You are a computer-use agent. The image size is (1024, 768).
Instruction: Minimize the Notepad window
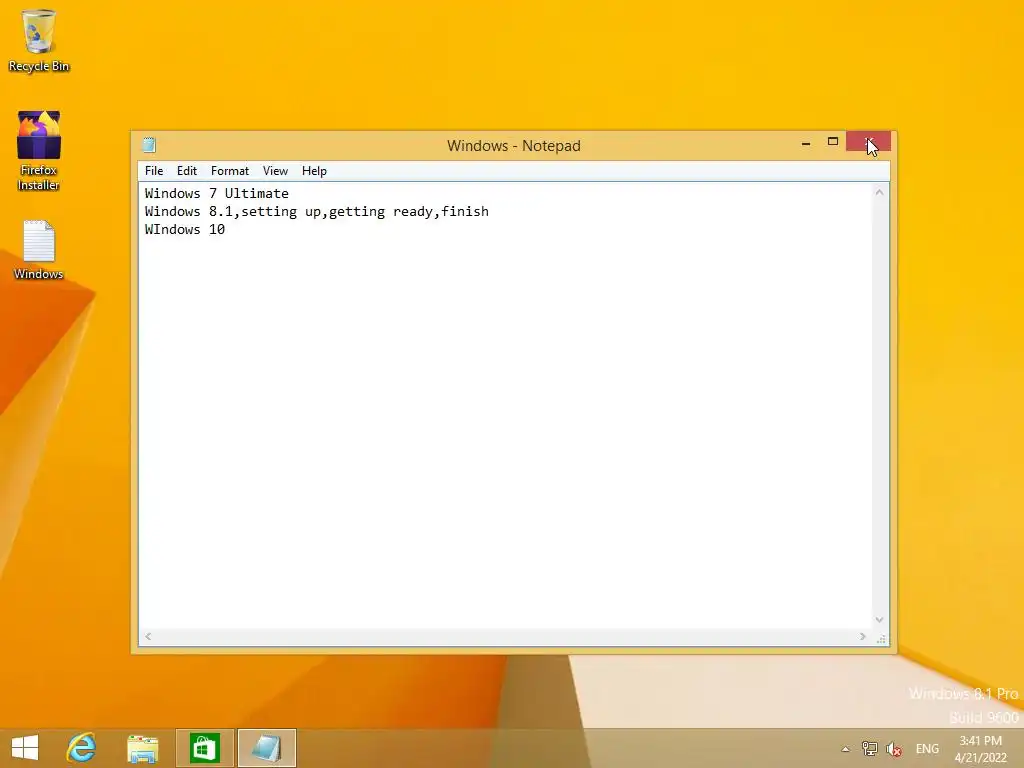coord(806,142)
